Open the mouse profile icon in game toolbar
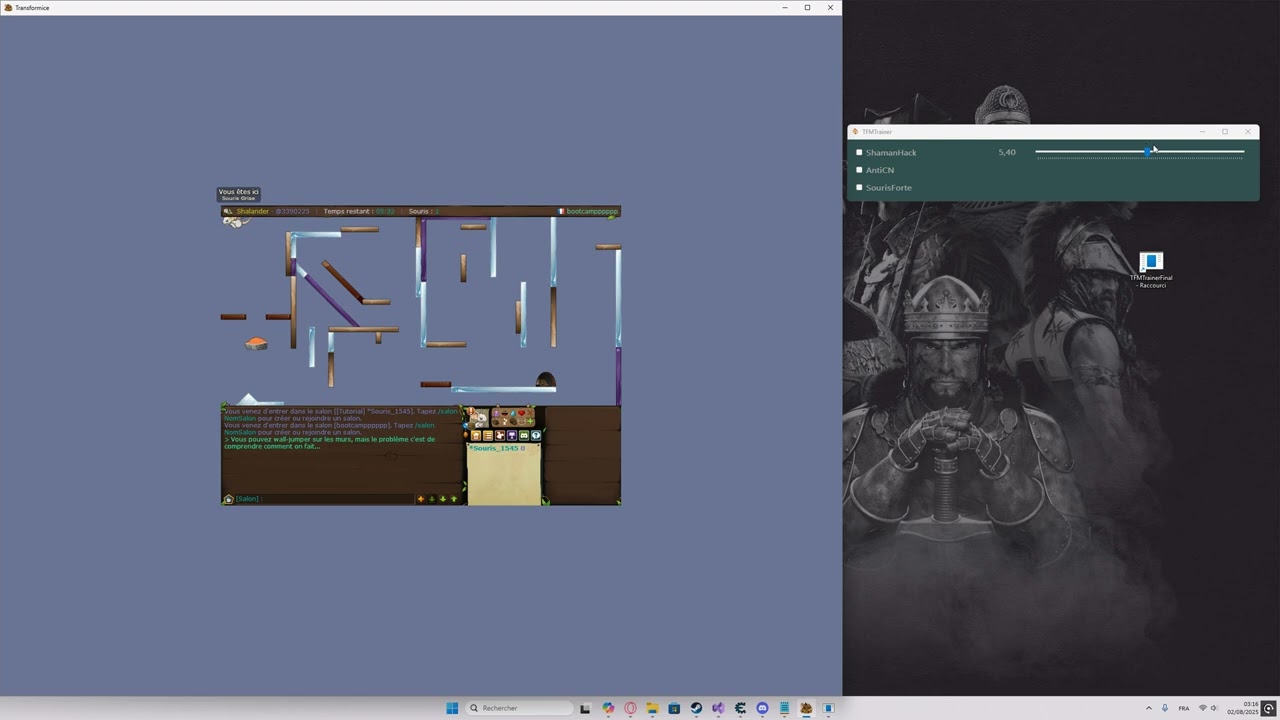The width and height of the screenshot is (1280, 720). pos(500,435)
